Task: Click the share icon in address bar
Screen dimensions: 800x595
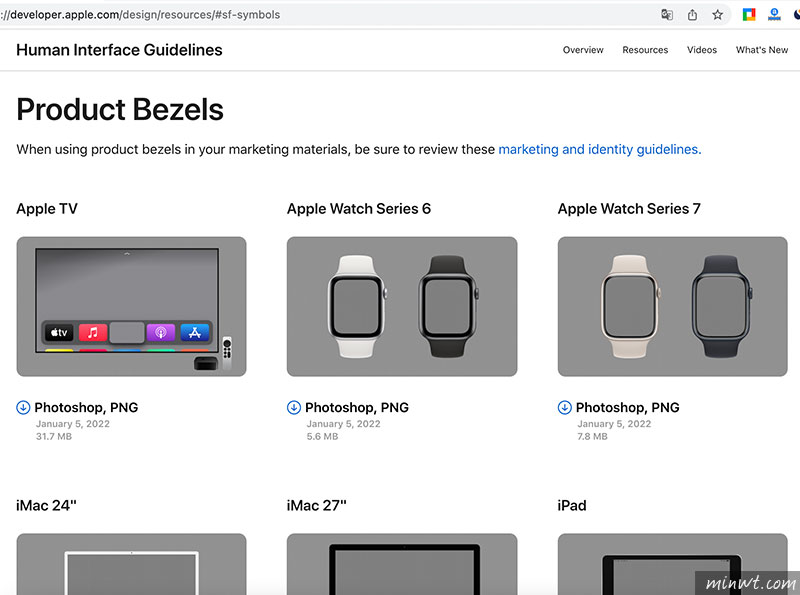Action: click(x=692, y=15)
